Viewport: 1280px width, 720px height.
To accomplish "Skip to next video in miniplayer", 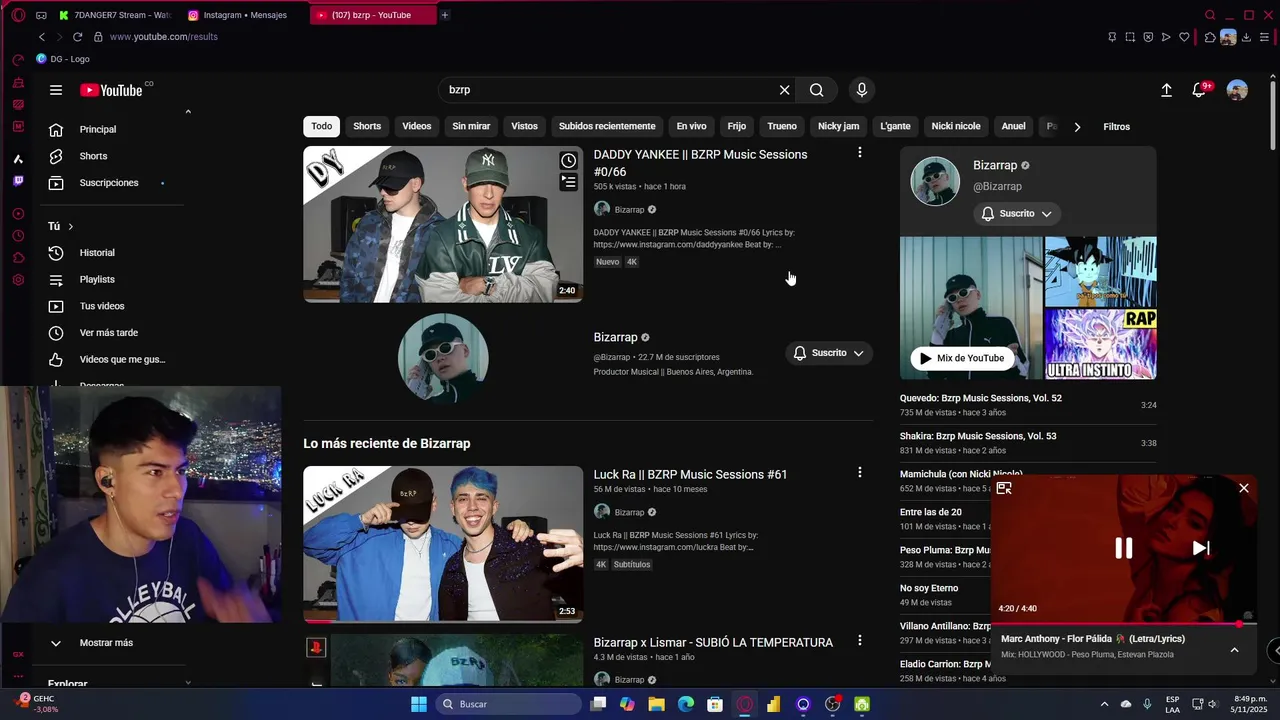I will click(x=1201, y=548).
